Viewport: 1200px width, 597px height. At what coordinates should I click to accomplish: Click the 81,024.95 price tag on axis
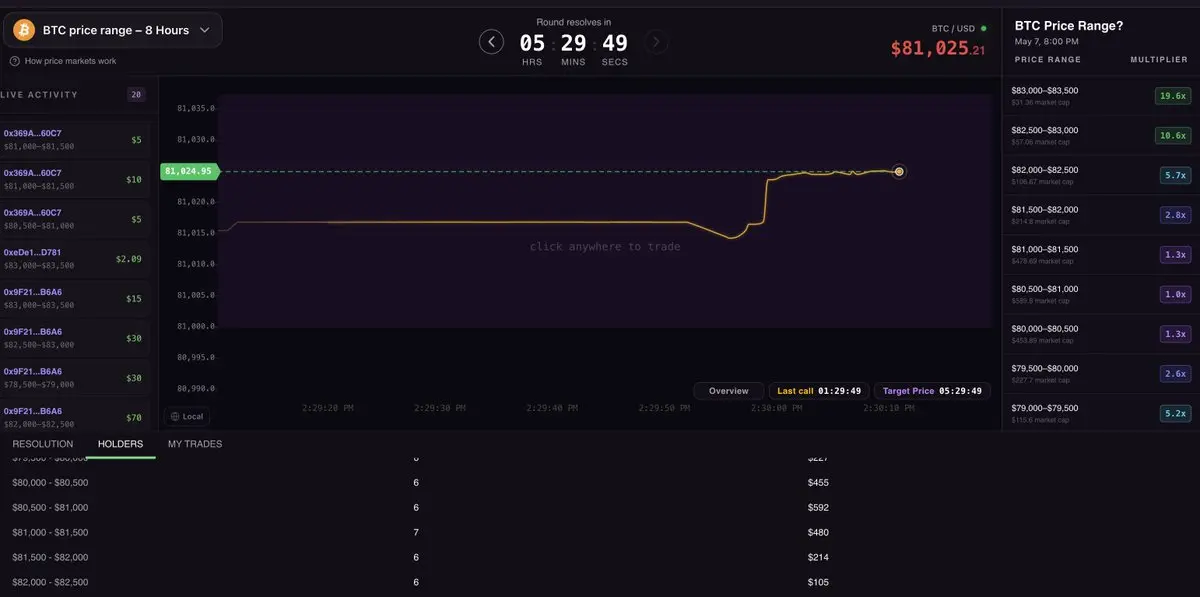coord(189,171)
